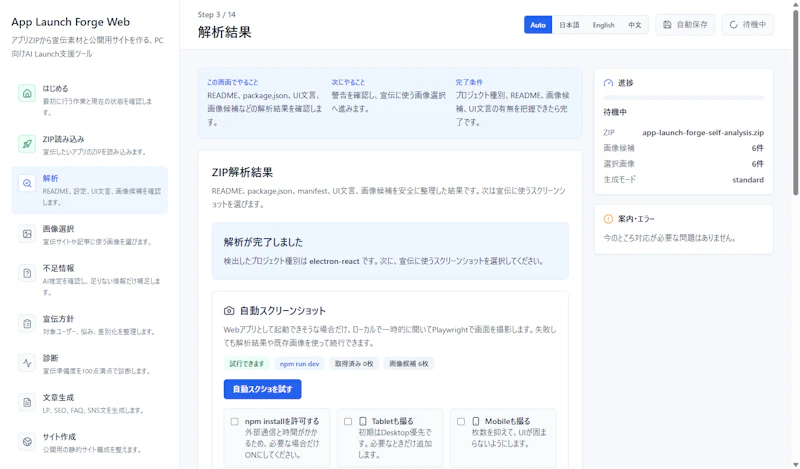Go to サイト作成 step
Screen dimensions: 800x469
pos(89,442)
